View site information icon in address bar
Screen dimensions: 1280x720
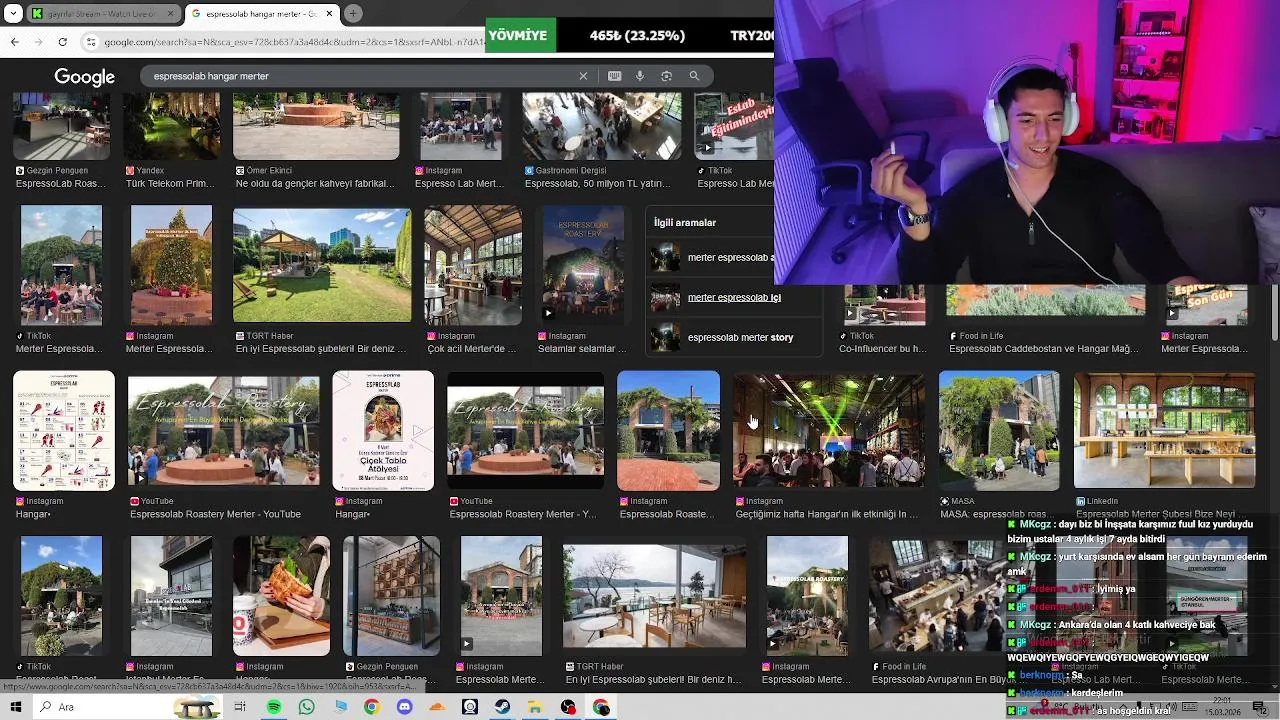click(x=91, y=42)
